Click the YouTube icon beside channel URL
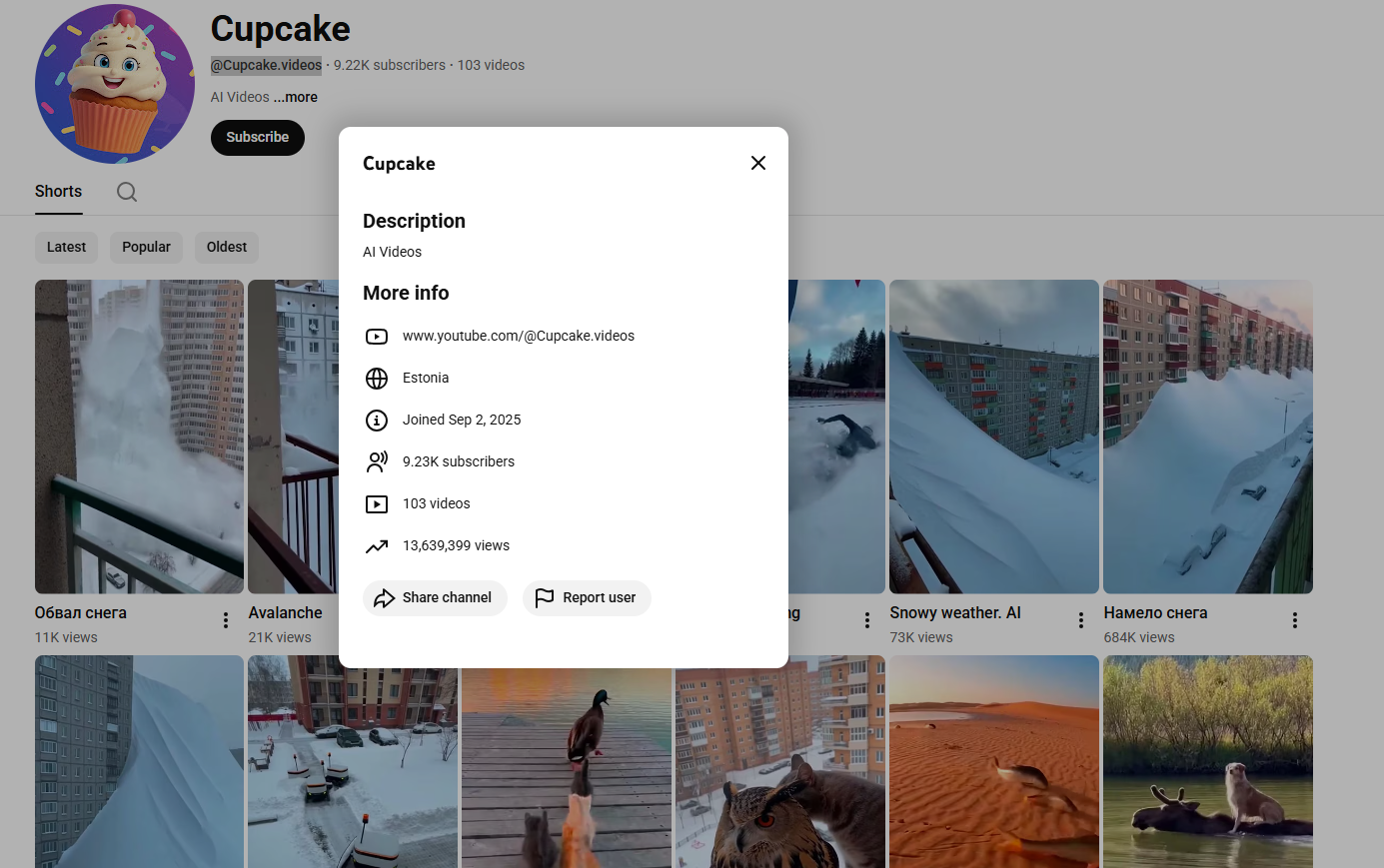The width and height of the screenshot is (1384, 868). (377, 337)
